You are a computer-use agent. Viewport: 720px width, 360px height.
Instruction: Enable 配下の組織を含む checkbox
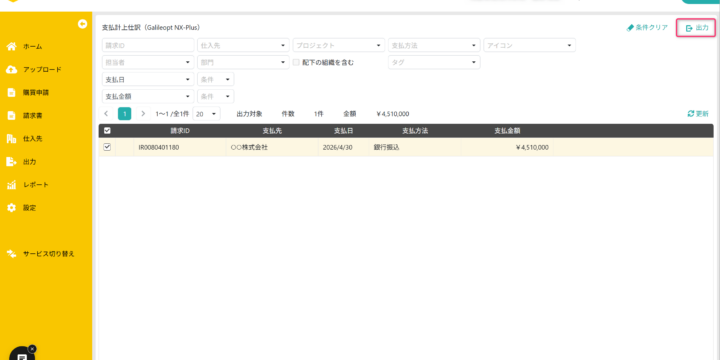[296, 62]
